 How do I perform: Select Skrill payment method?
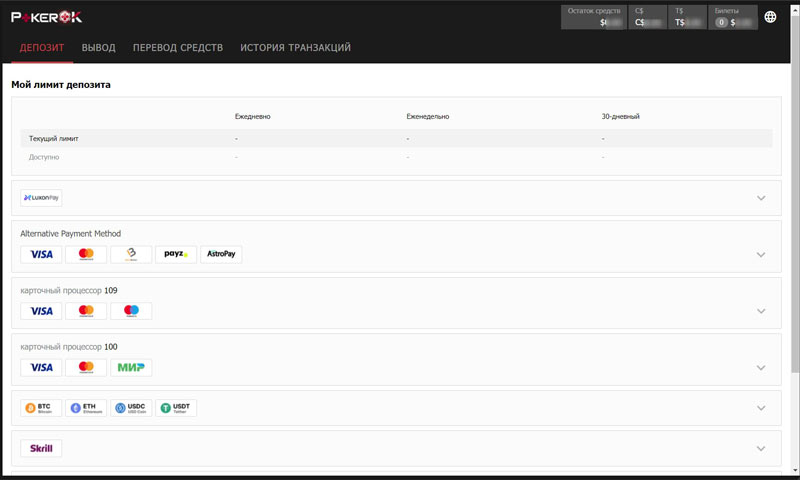tap(42, 448)
